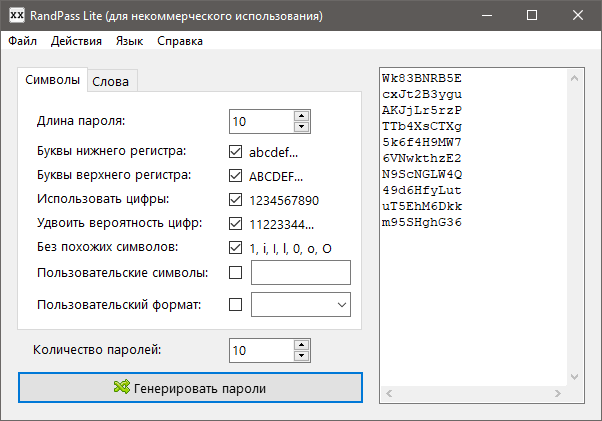Screen dimensions: 602x421
Task: Click password list scroll left arrow
Action: [x=389, y=393]
